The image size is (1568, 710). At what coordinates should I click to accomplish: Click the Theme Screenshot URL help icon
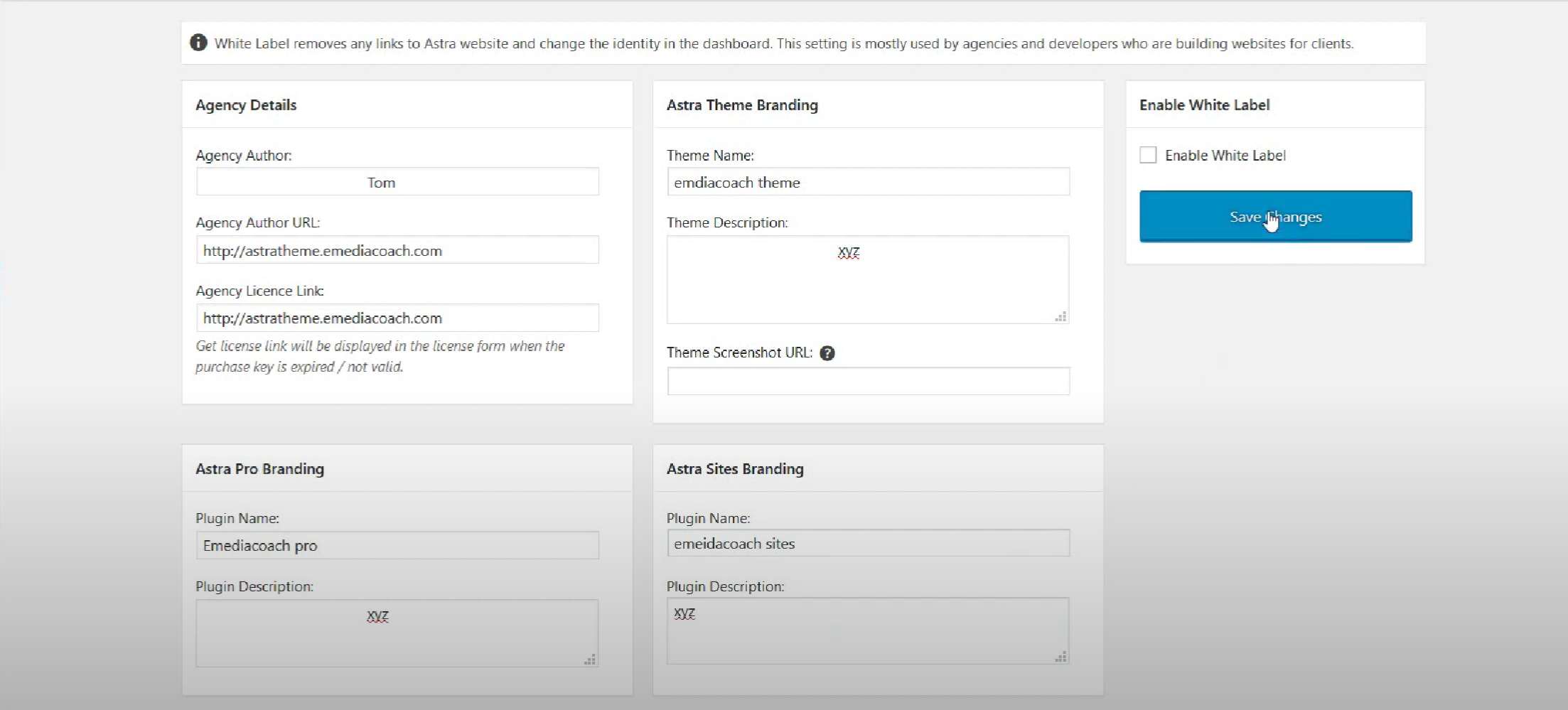827,353
